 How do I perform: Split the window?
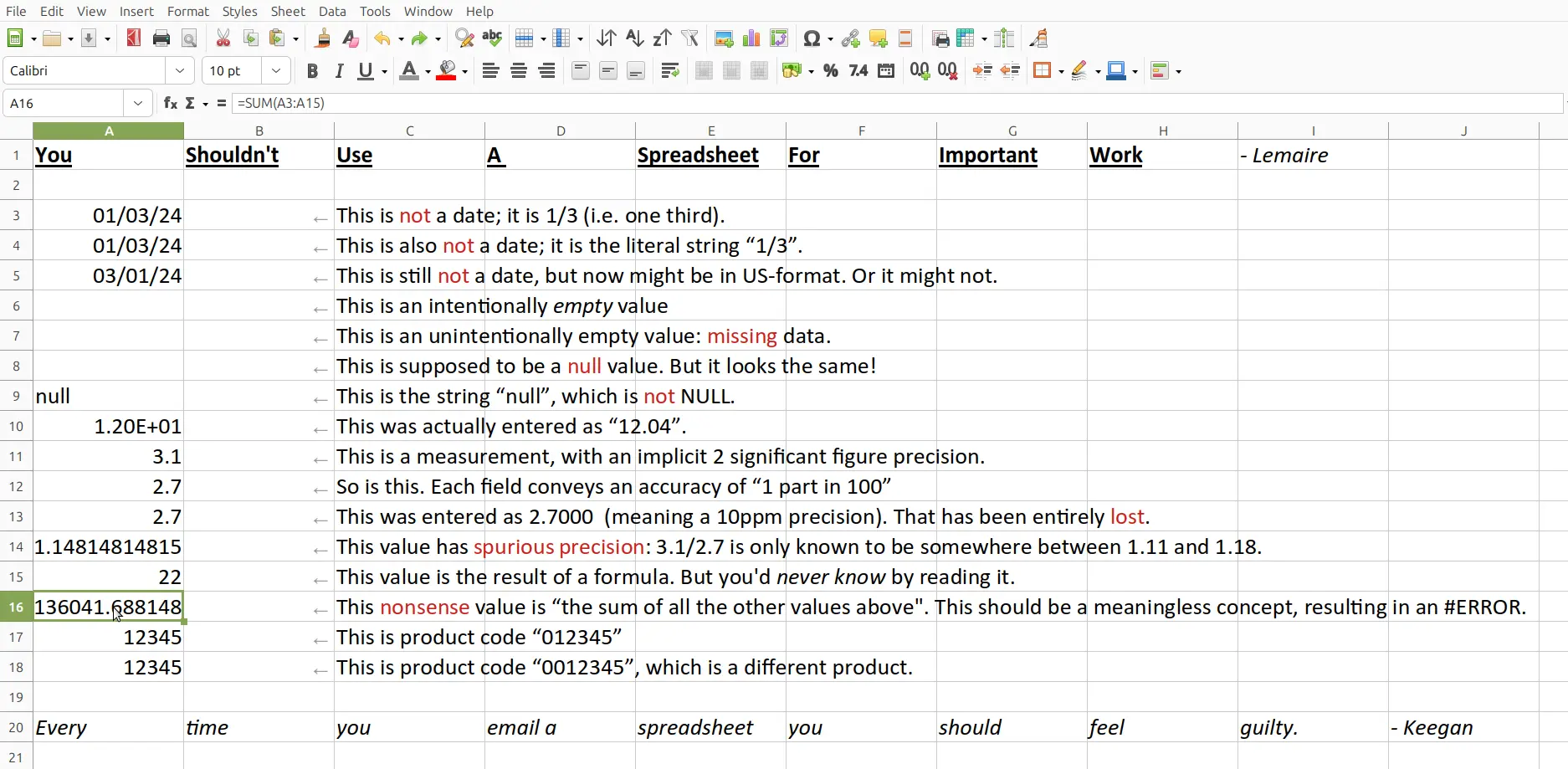(1006, 38)
